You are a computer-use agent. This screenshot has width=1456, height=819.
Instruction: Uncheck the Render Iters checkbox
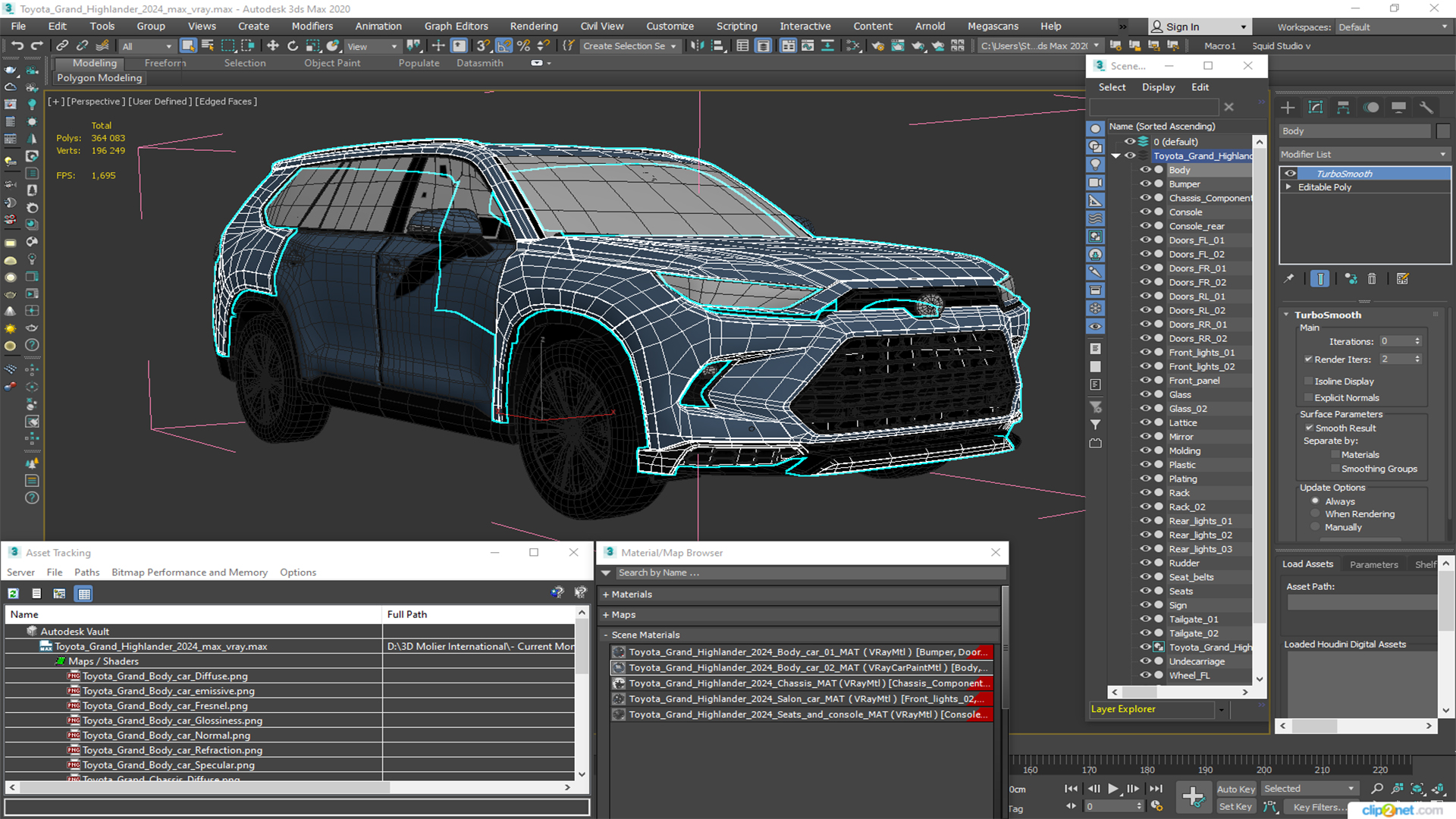point(1308,359)
